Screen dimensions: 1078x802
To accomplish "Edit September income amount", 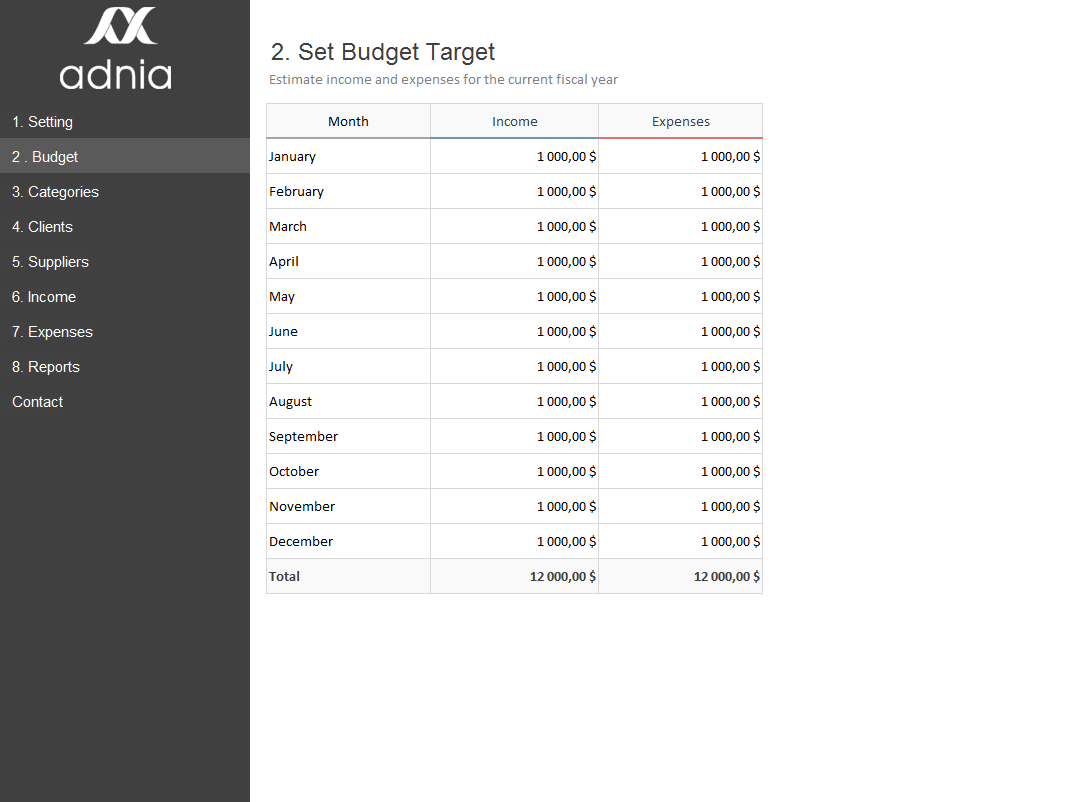I will click(x=514, y=437).
